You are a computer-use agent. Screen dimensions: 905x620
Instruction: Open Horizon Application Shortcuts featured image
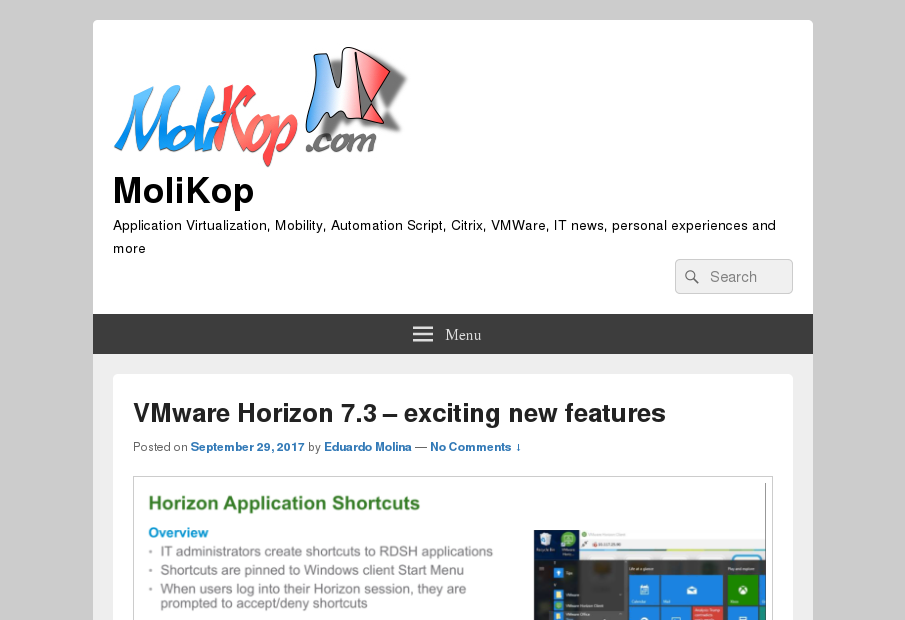(x=452, y=548)
